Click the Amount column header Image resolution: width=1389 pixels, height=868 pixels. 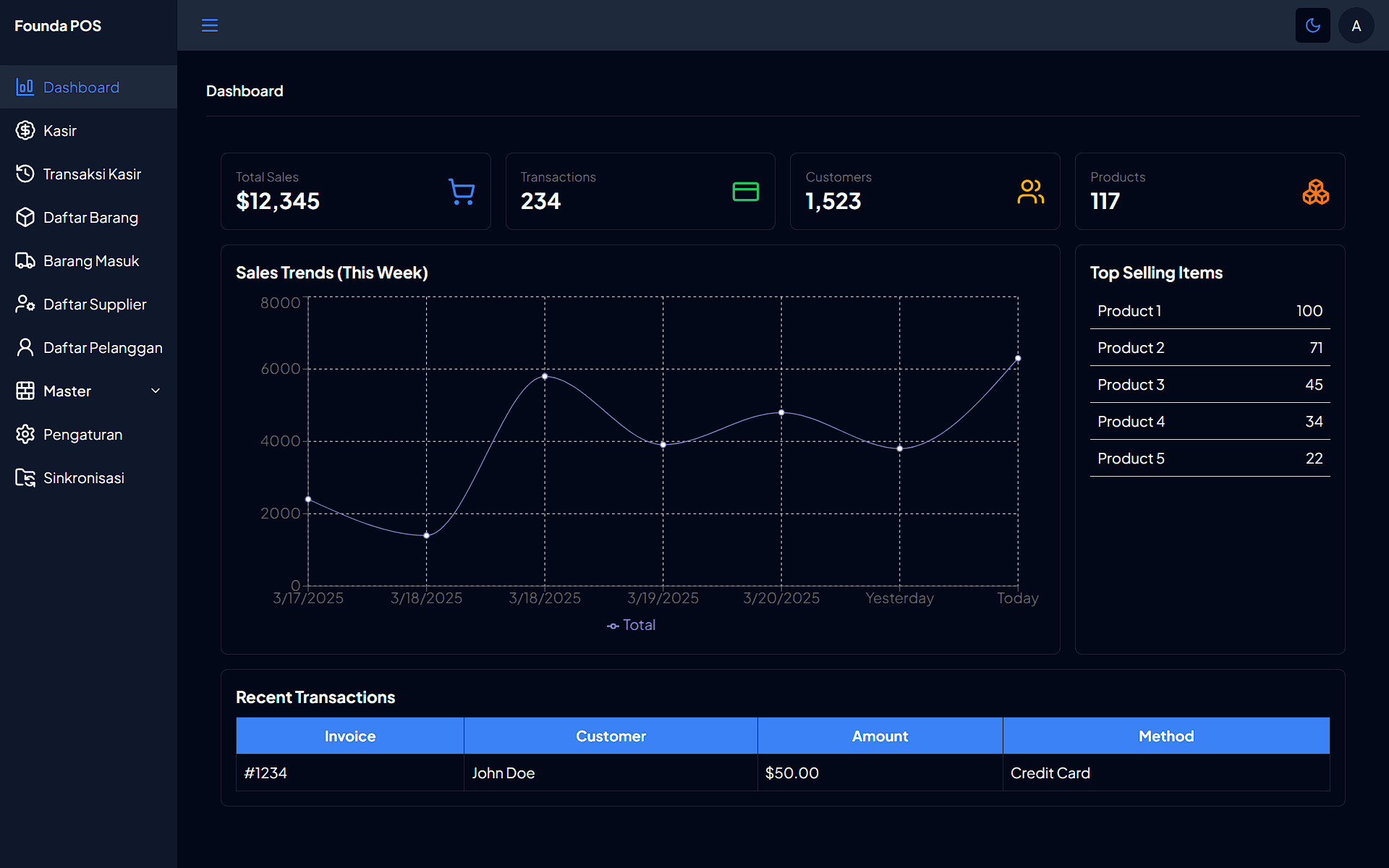(880, 736)
